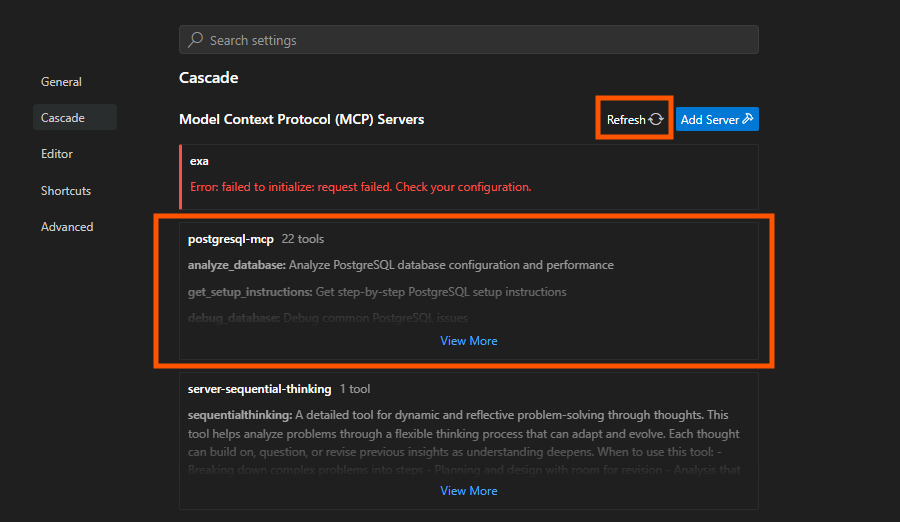
Task: Add a new MCP server
Action: click(x=717, y=119)
